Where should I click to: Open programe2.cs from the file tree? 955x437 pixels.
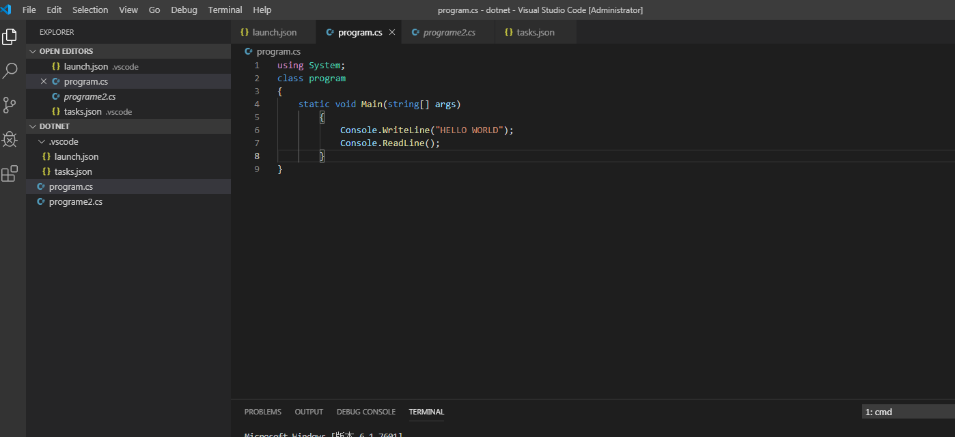click(75, 202)
